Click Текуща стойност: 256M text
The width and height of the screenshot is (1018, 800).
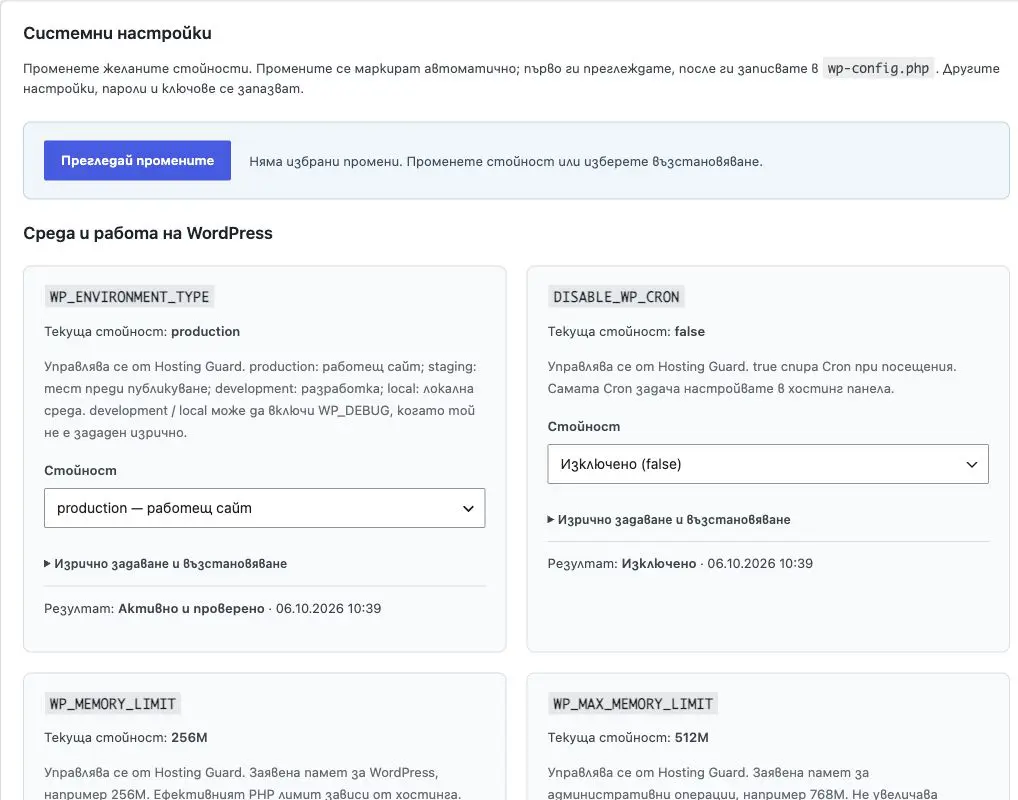pos(126,738)
